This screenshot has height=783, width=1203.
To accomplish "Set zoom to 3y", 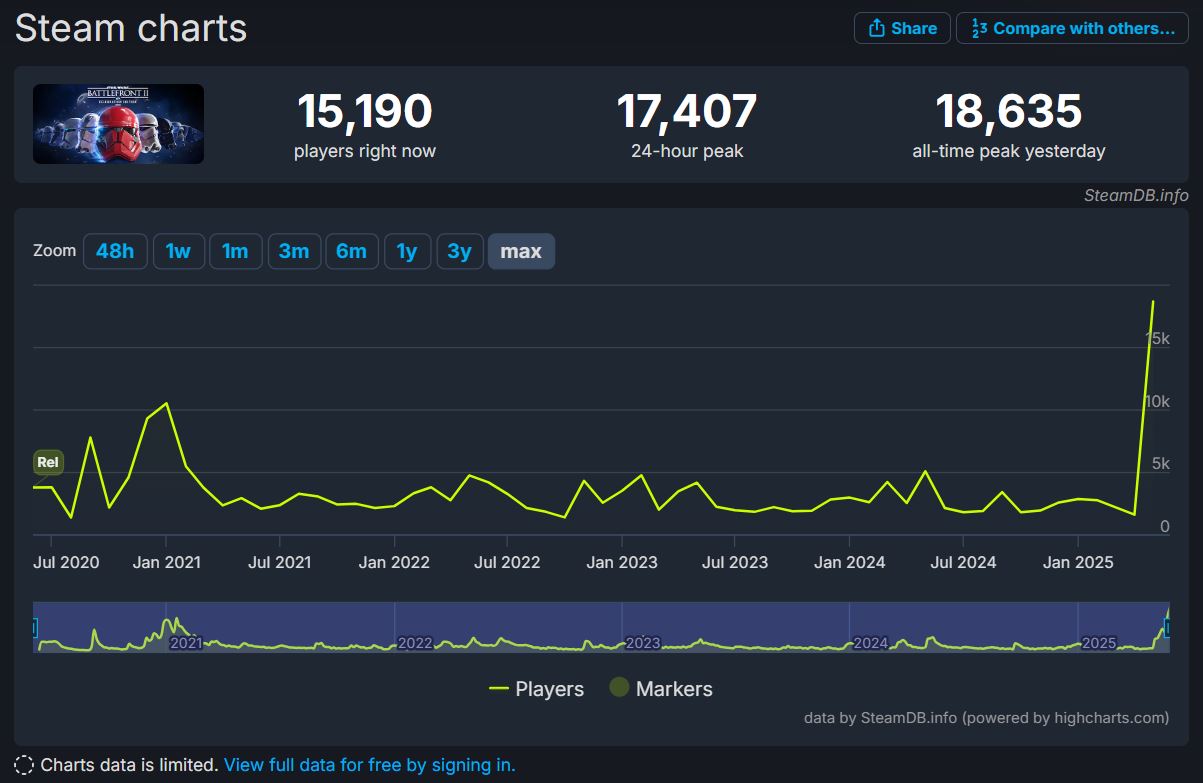I will click(x=460, y=251).
